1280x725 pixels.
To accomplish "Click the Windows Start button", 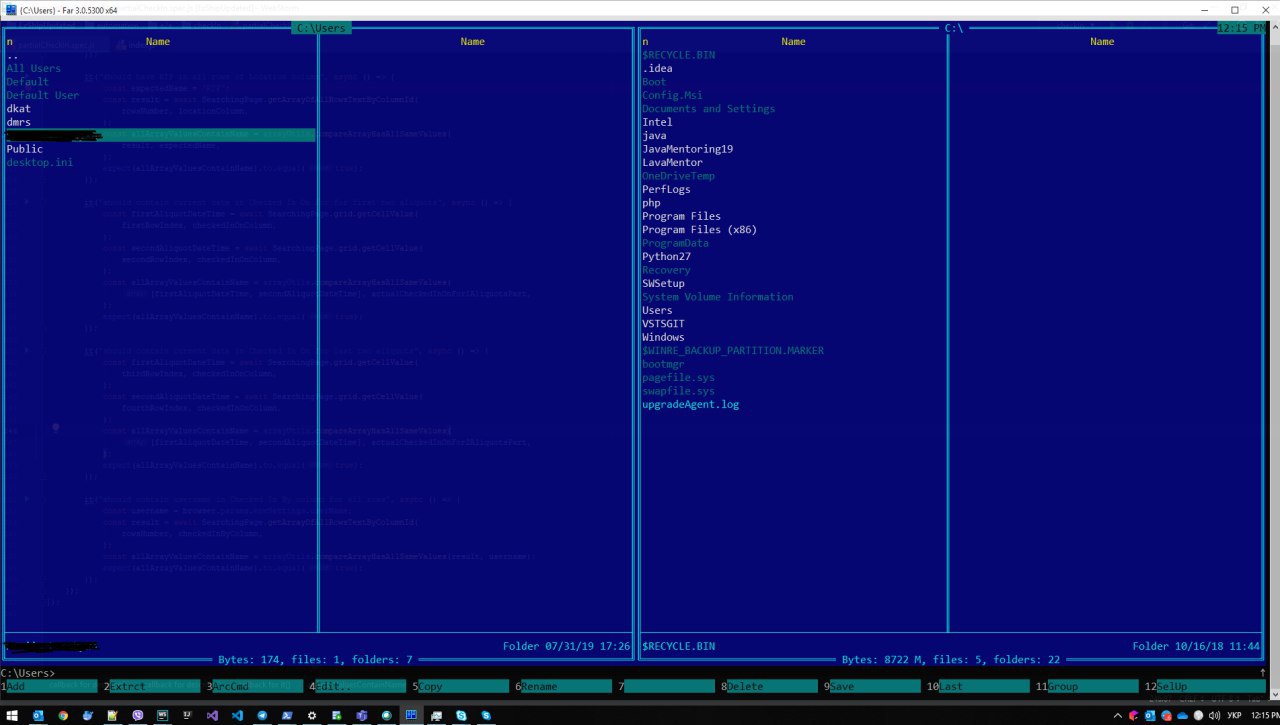I will coord(12,716).
